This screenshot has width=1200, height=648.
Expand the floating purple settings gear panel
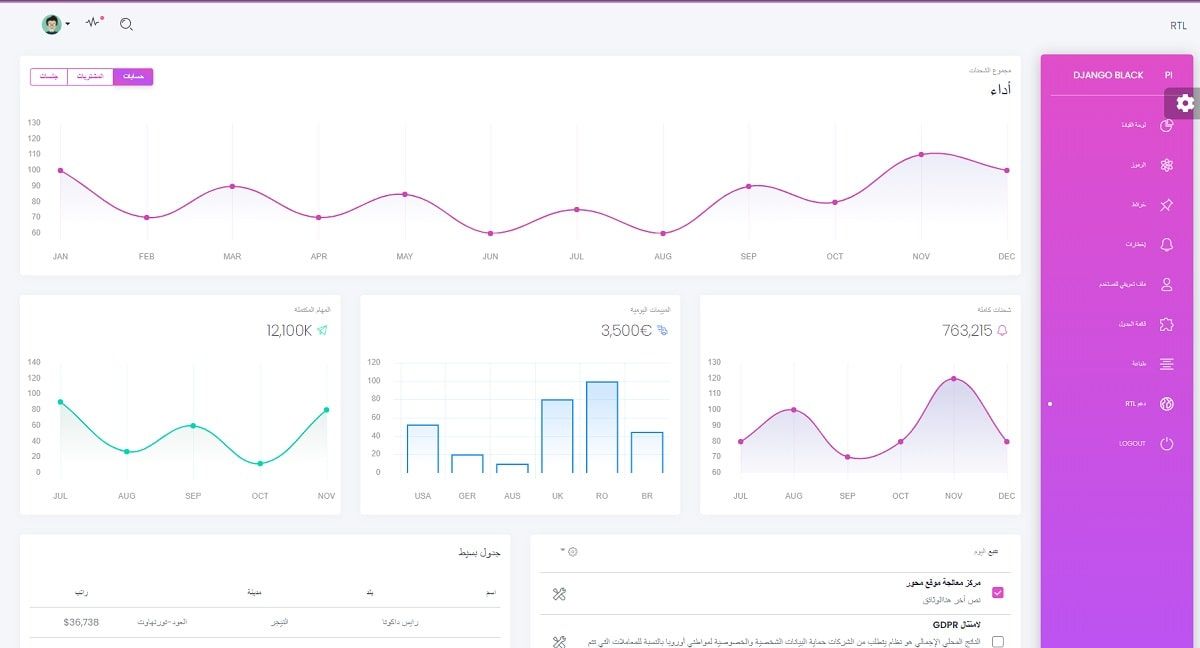(x=1184, y=103)
